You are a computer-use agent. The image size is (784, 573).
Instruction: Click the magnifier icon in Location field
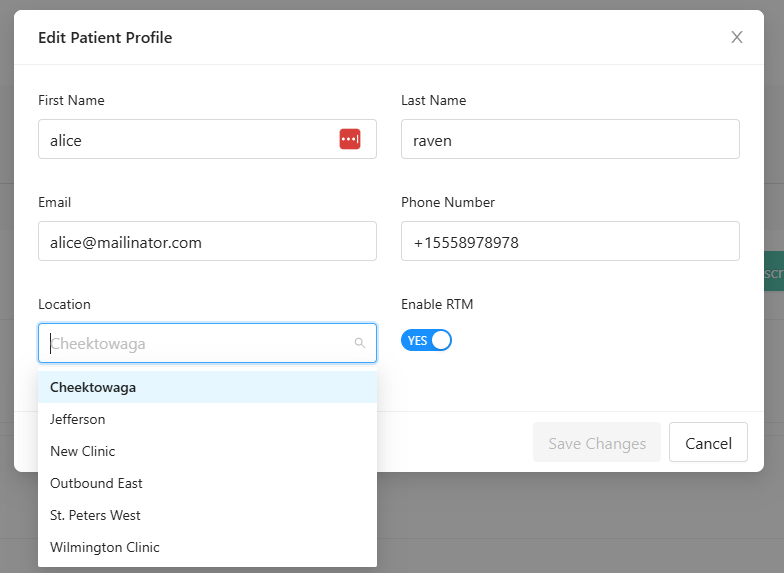click(360, 343)
